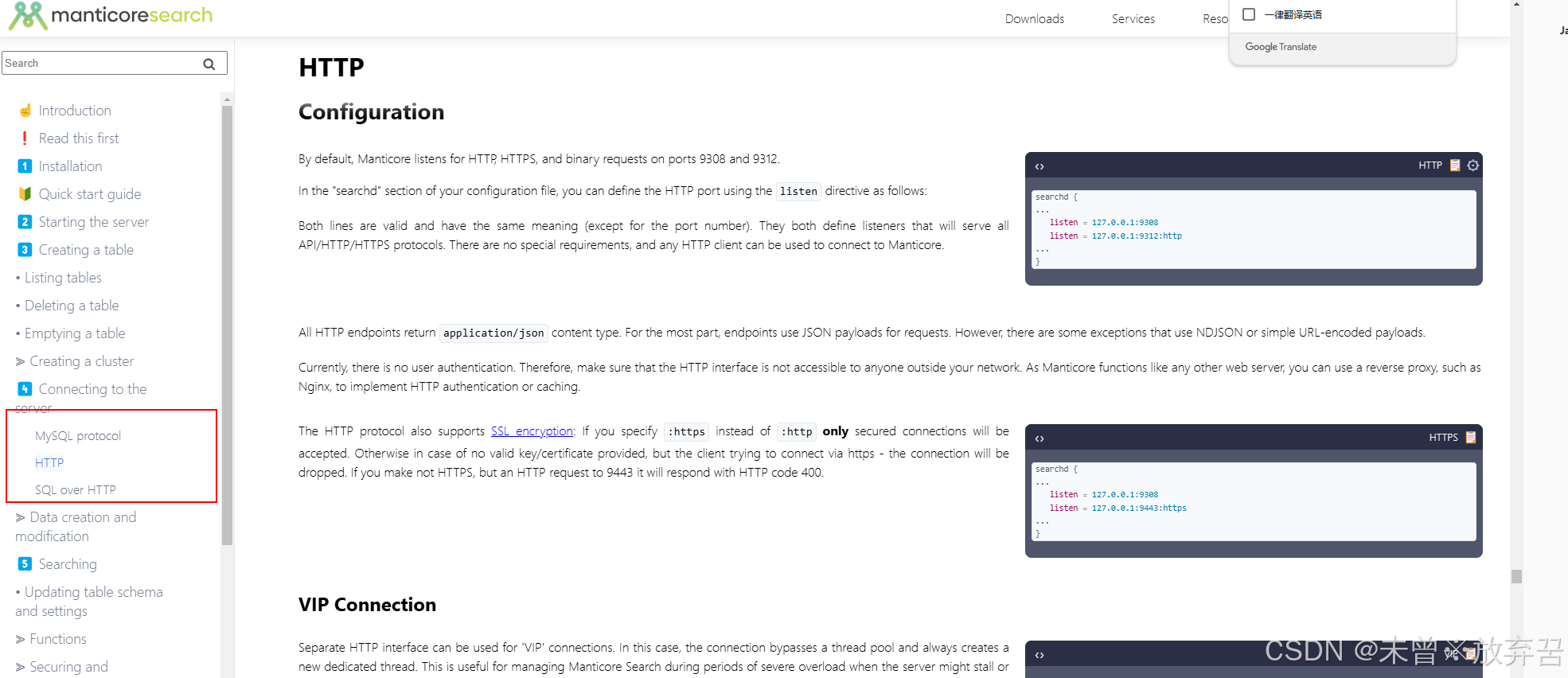Click the ':https' inline code
This screenshot has width=1568, height=678.
(686, 432)
